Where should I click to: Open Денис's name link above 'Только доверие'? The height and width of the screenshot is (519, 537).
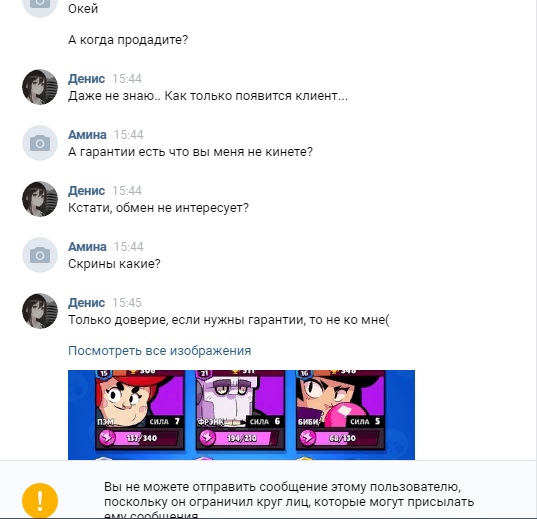tap(86, 303)
